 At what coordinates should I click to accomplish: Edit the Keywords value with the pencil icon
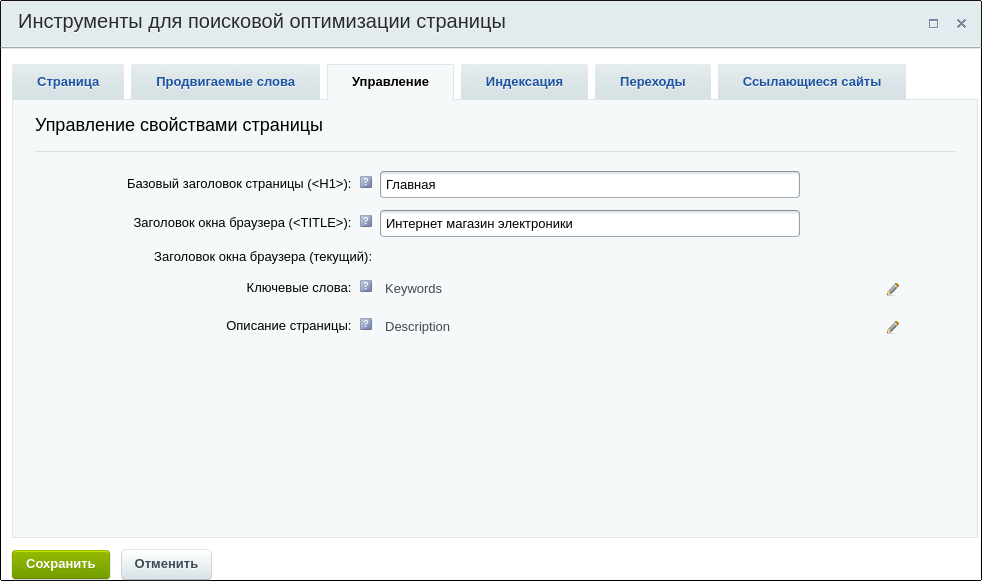[x=893, y=288]
